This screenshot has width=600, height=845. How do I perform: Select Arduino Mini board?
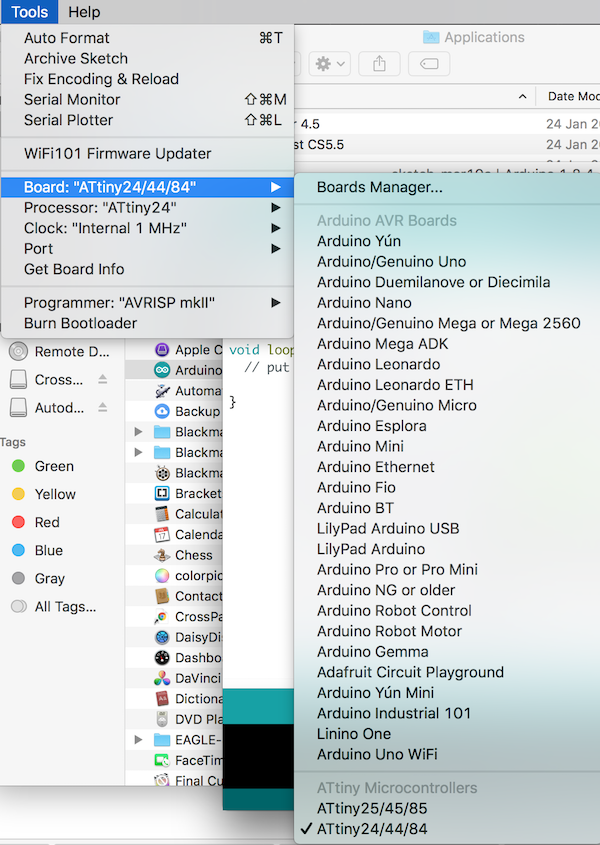click(x=447, y=446)
